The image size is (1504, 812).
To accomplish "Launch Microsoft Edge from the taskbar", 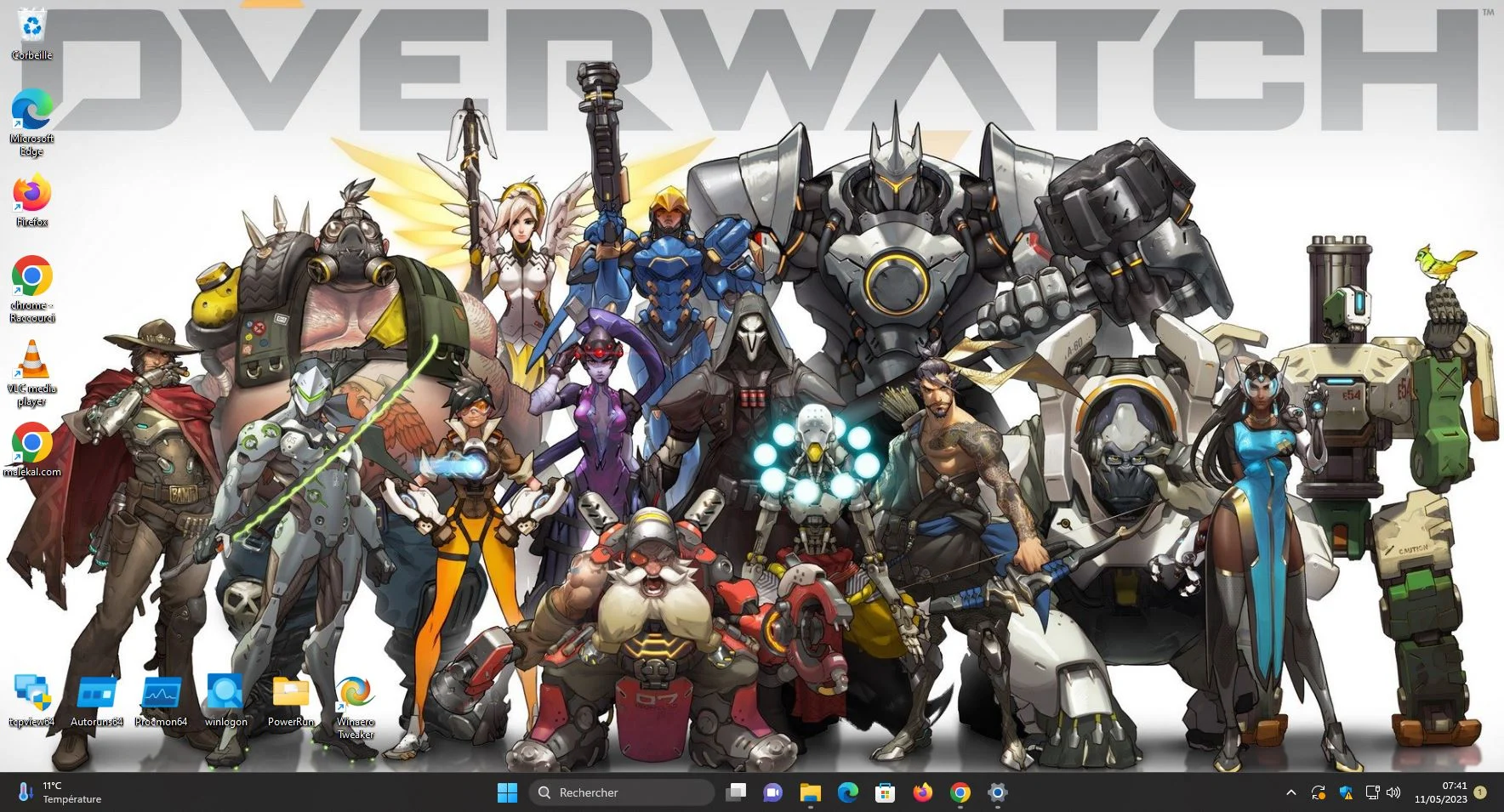I will (x=847, y=792).
